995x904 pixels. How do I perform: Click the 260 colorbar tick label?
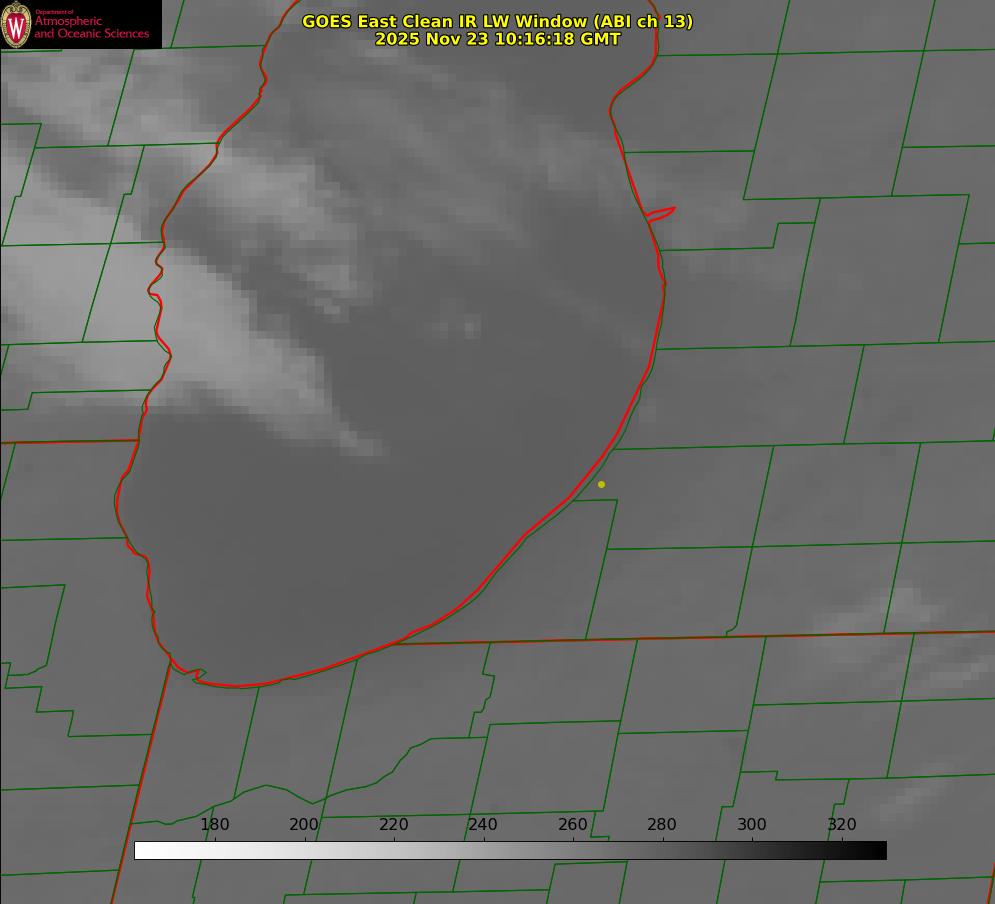(x=572, y=825)
